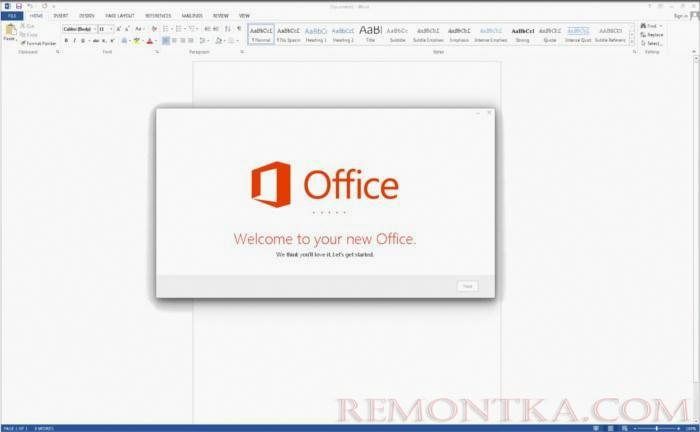Image resolution: width=700 pixels, height=432 pixels.
Task: Click the Paste clipboard icon
Action: [x=11, y=30]
